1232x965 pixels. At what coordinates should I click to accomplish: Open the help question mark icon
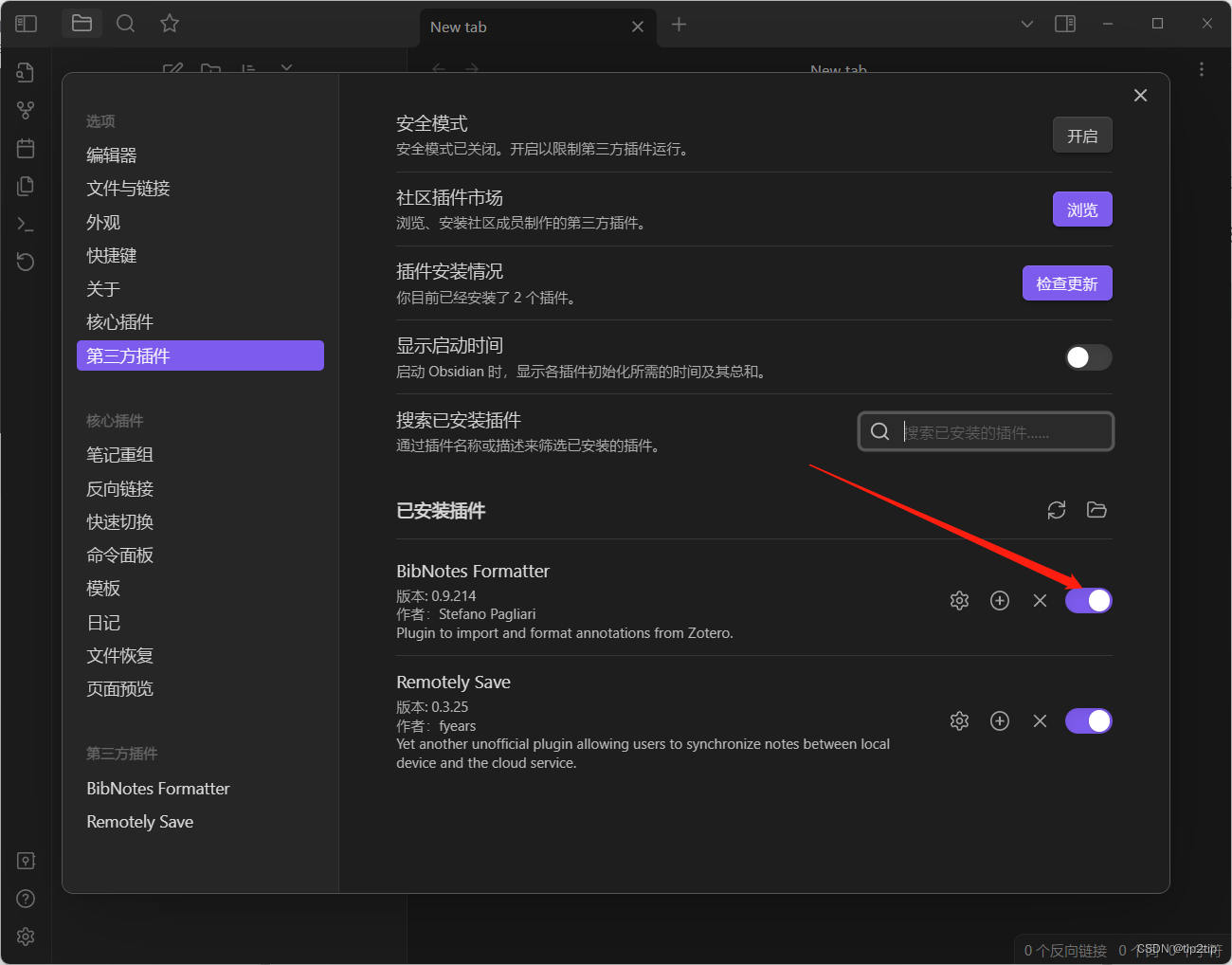pyautogui.click(x=26, y=899)
